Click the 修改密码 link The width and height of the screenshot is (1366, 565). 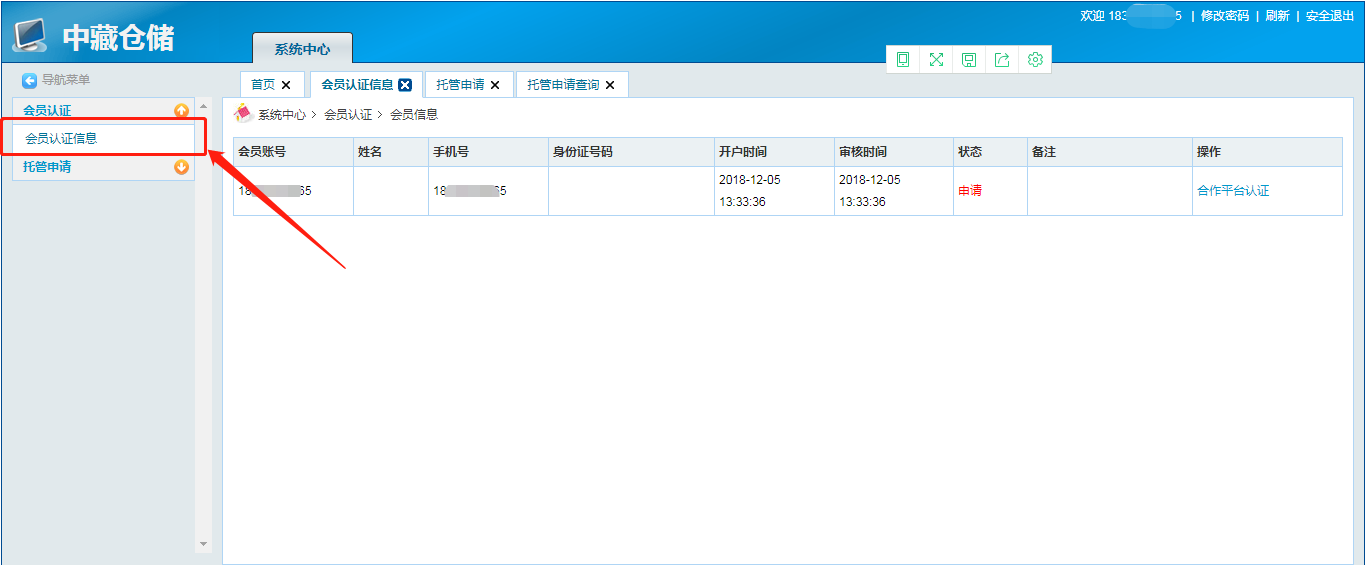coord(1225,16)
